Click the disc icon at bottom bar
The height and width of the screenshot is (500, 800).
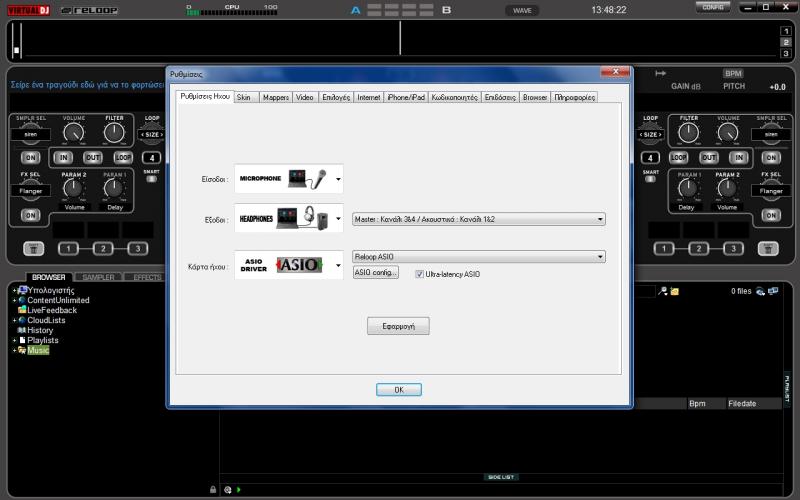pyautogui.click(x=228, y=490)
